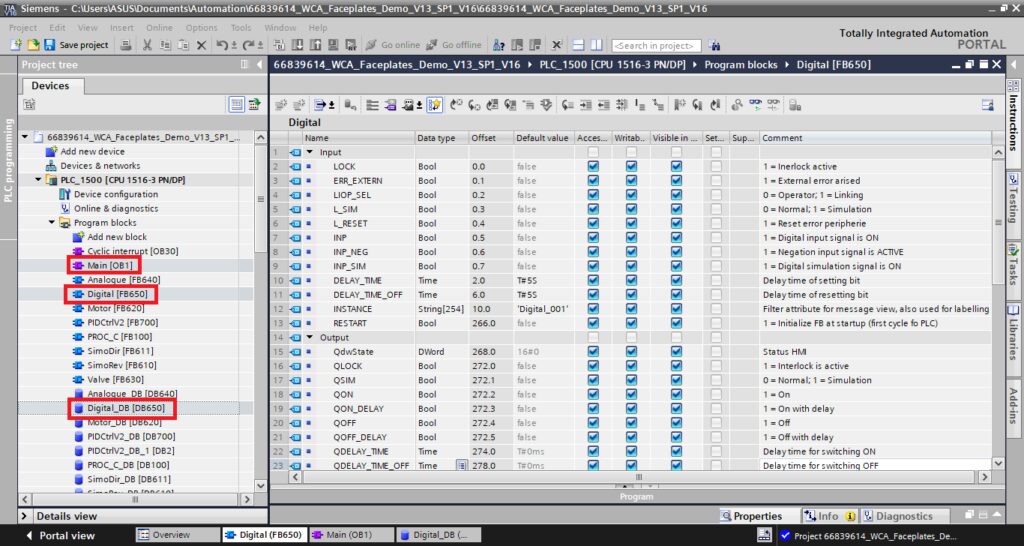Toggle Accessible checkbox for QOFF row
This screenshot has width=1024, height=546.
592,423
